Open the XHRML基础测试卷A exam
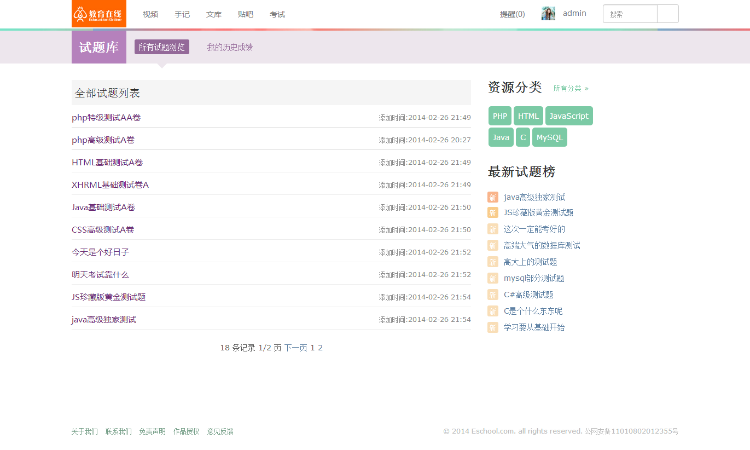The image size is (750, 450). 110,185
